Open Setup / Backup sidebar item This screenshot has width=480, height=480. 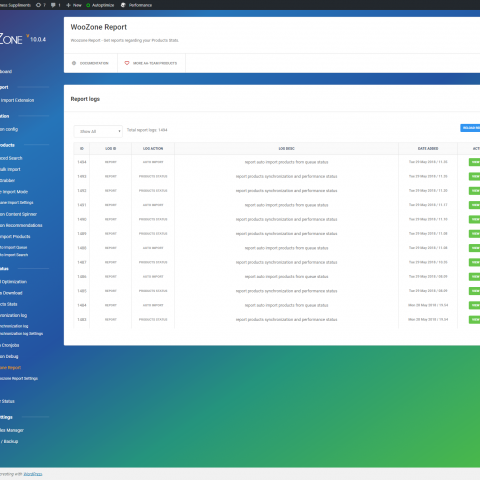[9, 441]
